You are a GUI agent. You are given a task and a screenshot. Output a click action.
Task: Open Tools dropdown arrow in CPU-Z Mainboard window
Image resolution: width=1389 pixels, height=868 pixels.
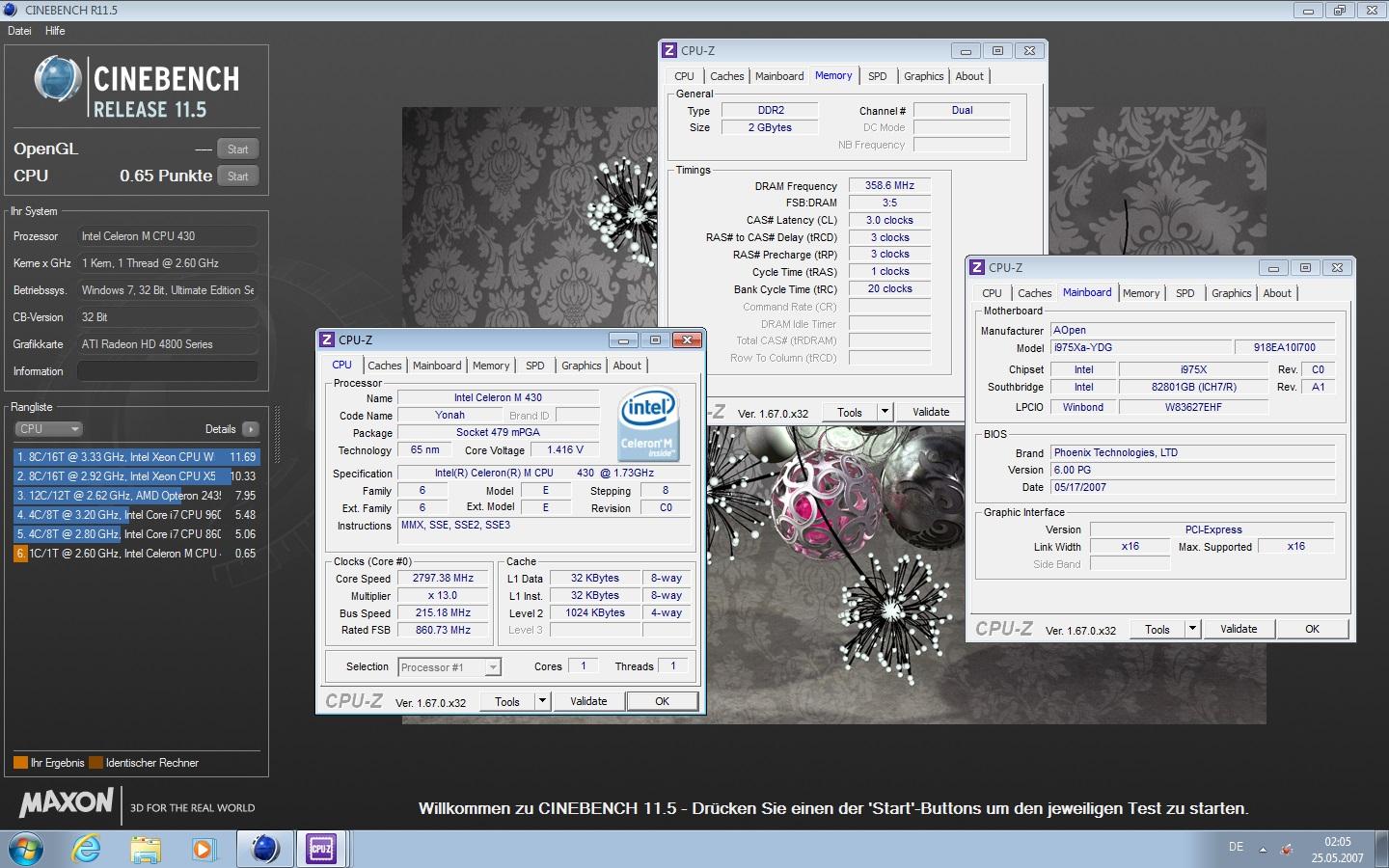click(1192, 629)
